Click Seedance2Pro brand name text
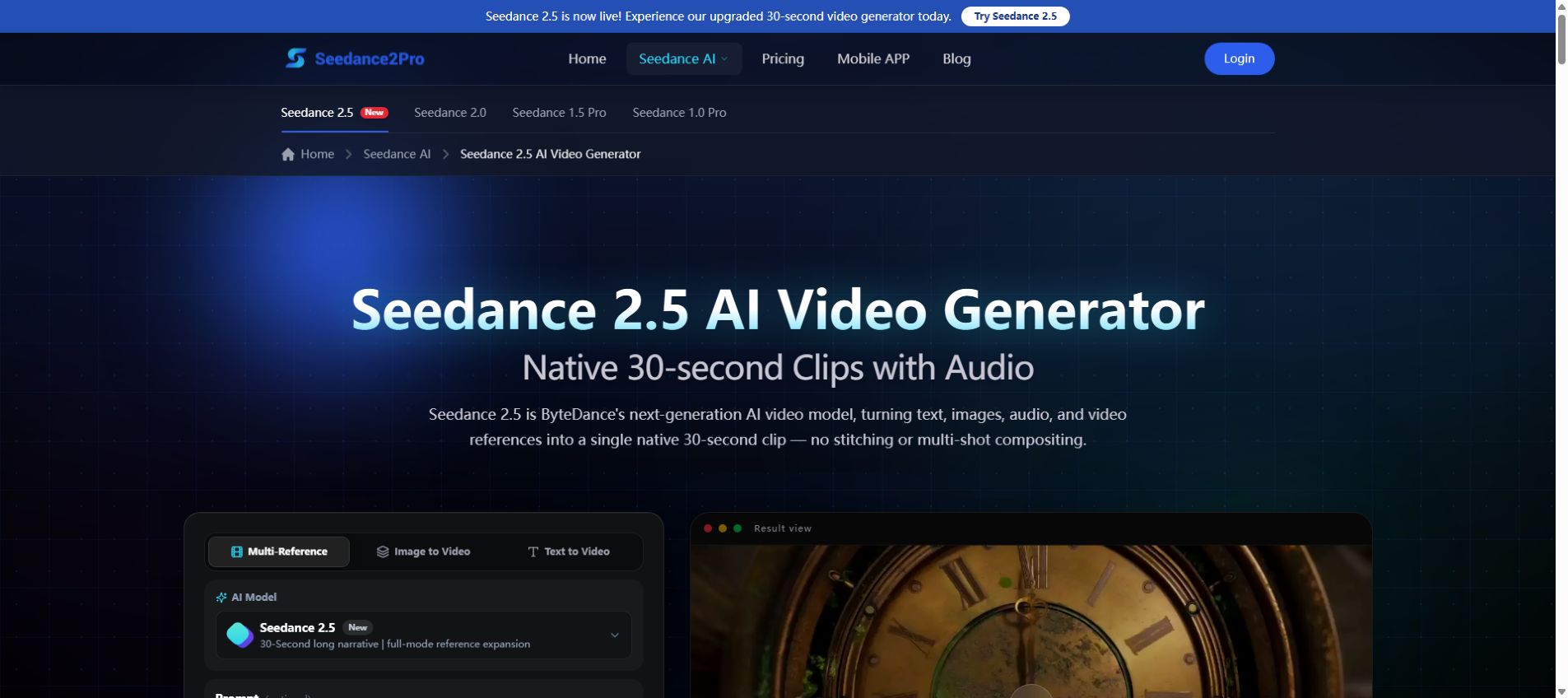The image size is (1568, 698). tap(370, 58)
